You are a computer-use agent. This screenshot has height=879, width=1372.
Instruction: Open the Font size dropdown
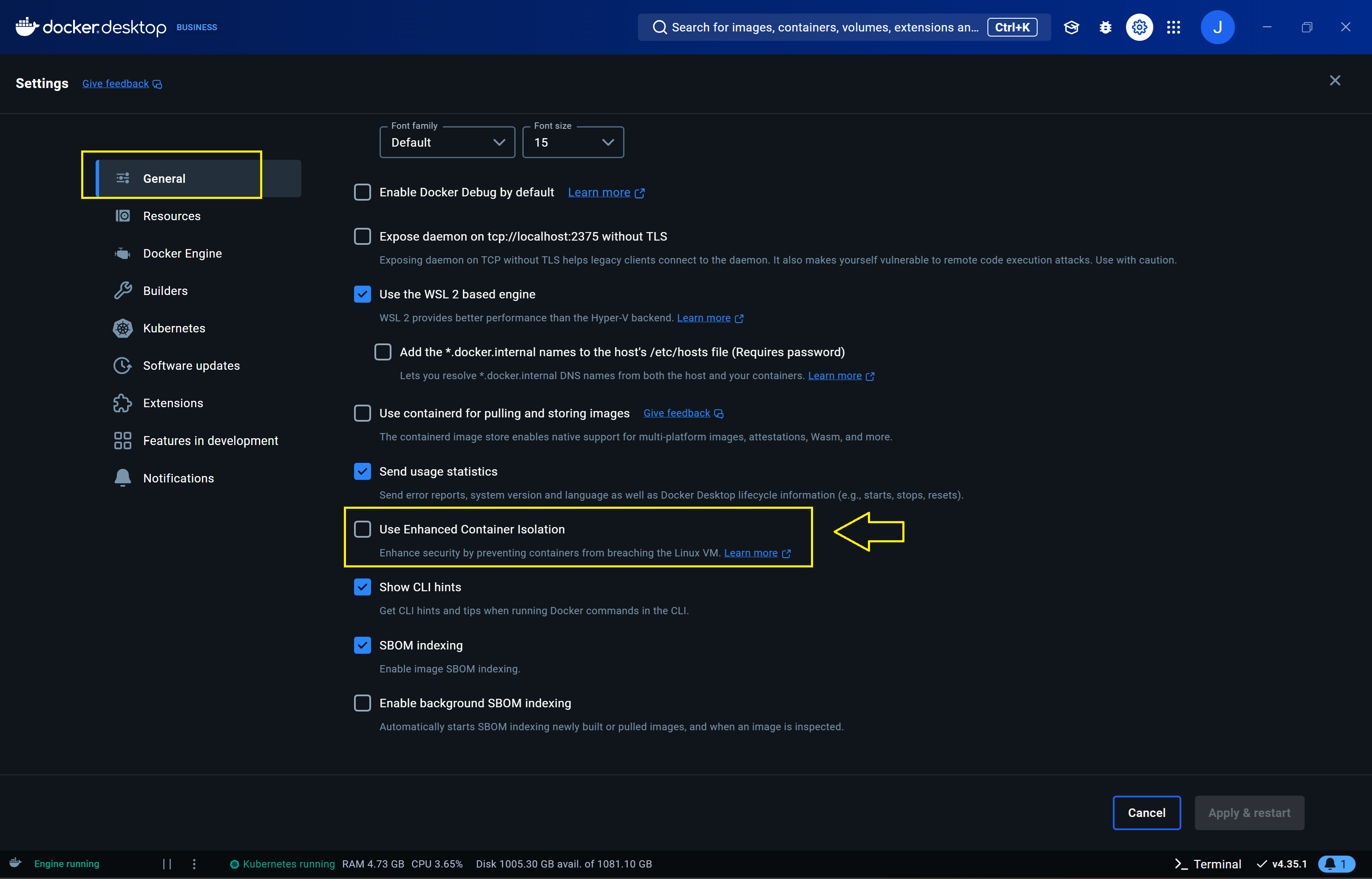point(573,143)
